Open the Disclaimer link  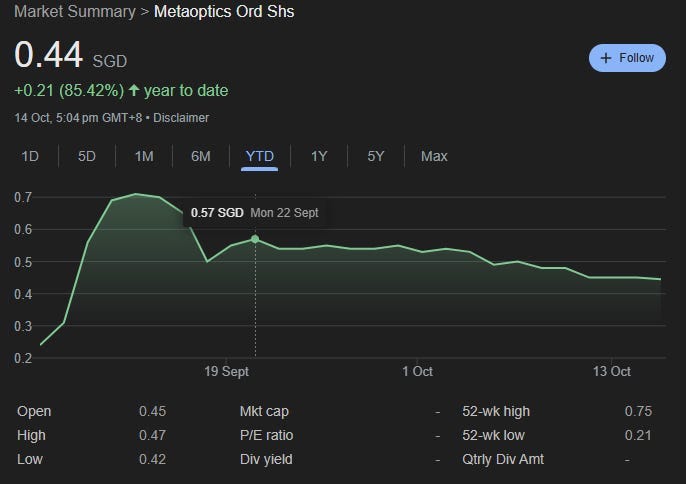coord(181,118)
